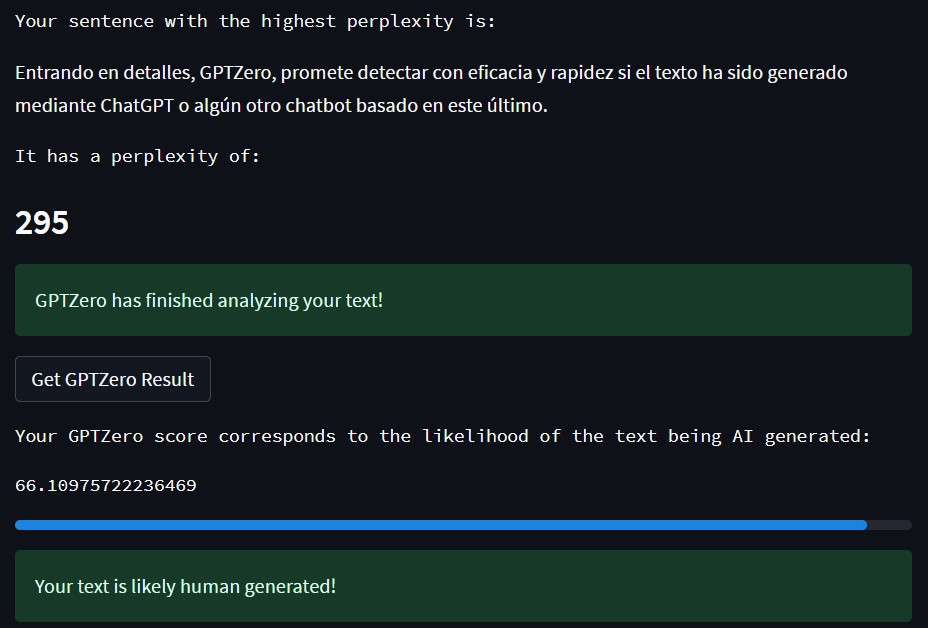Select the 'Your text is likely human generated!' banner
Viewport: 928px width, 628px height.
pyautogui.click(x=463, y=586)
